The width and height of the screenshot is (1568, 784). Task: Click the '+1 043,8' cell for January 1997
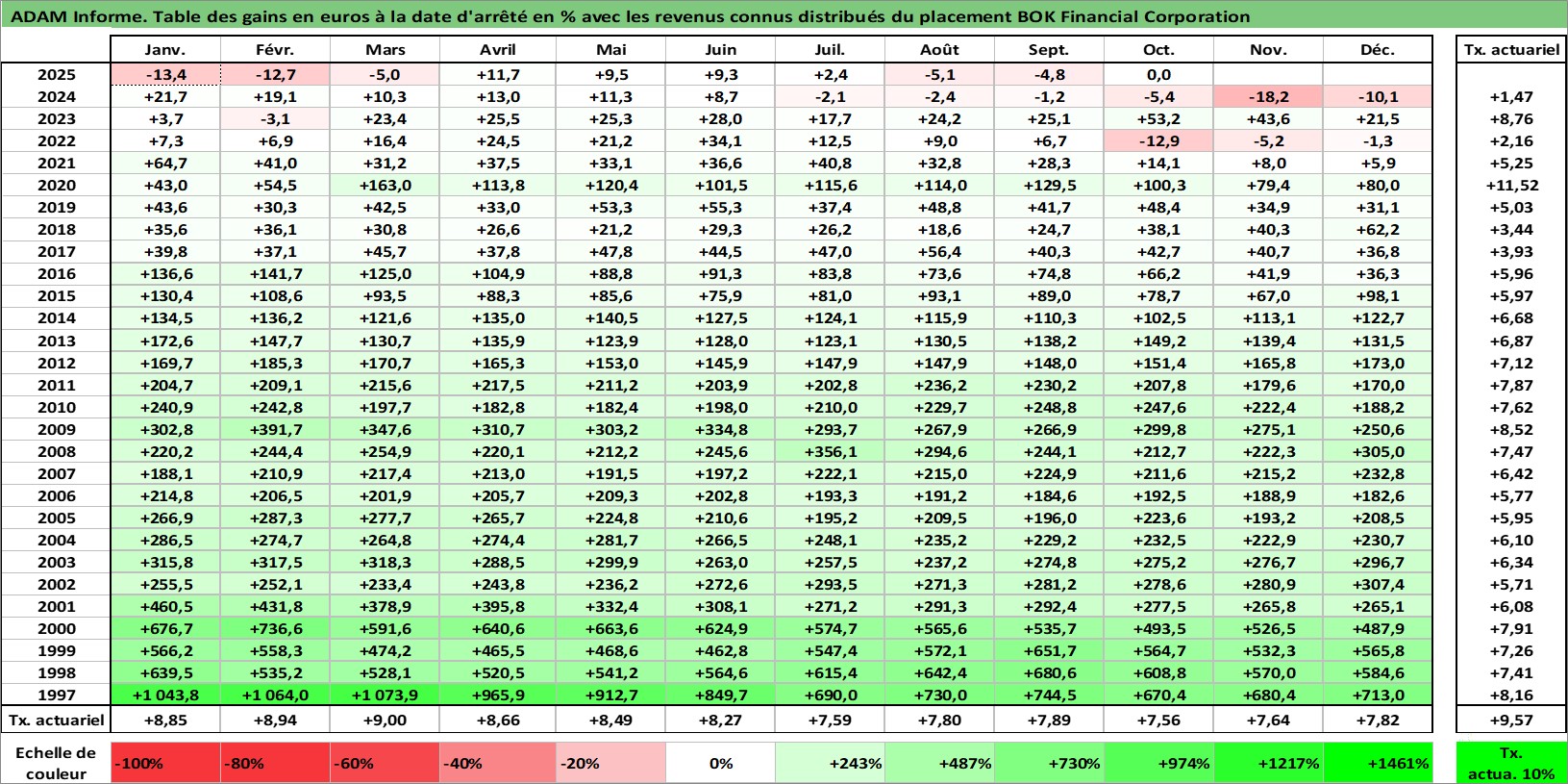165,695
